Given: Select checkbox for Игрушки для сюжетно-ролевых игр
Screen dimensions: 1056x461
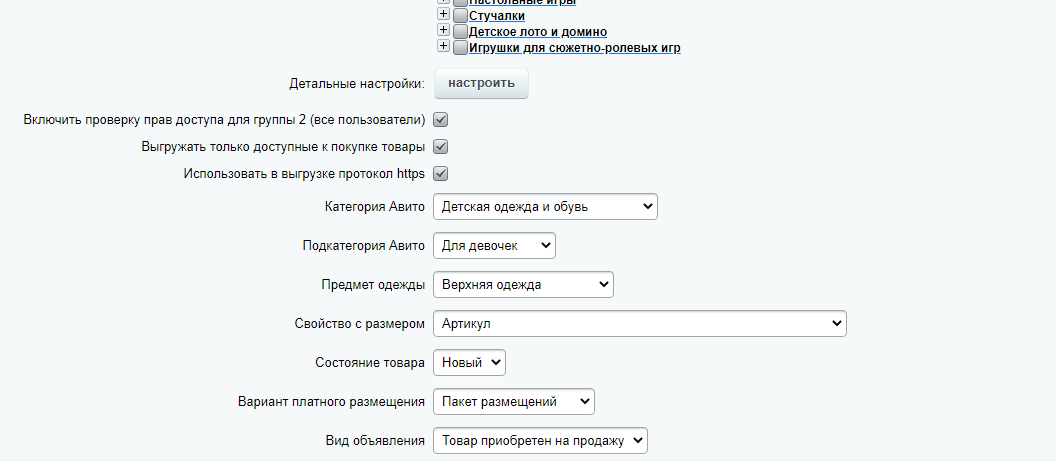Looking at the screenshot, I should (x=460, y=48).
